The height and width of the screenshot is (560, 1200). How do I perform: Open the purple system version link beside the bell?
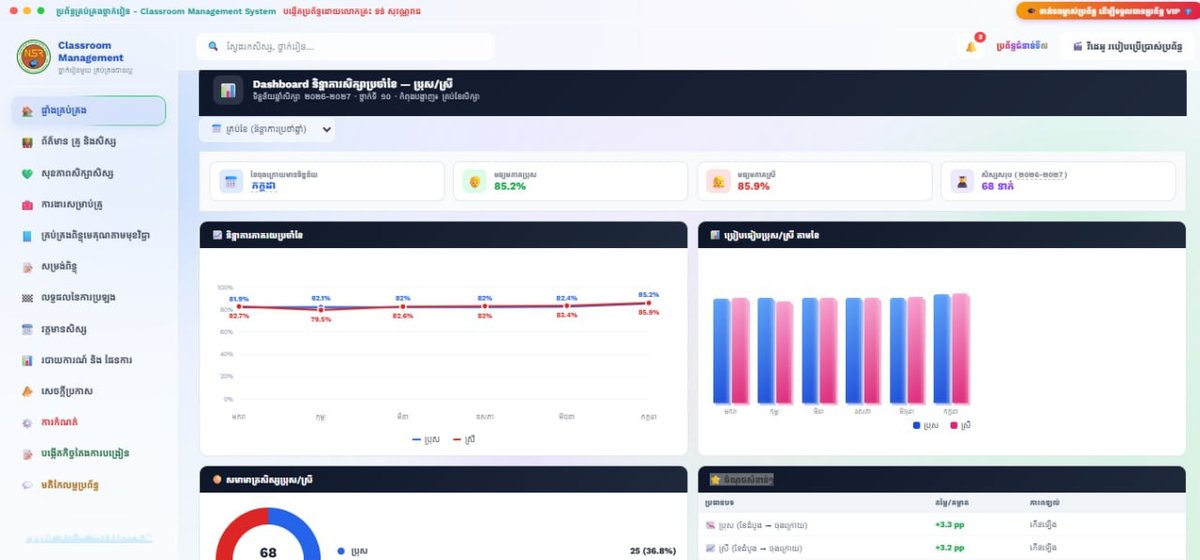(x=1021, y=46)
